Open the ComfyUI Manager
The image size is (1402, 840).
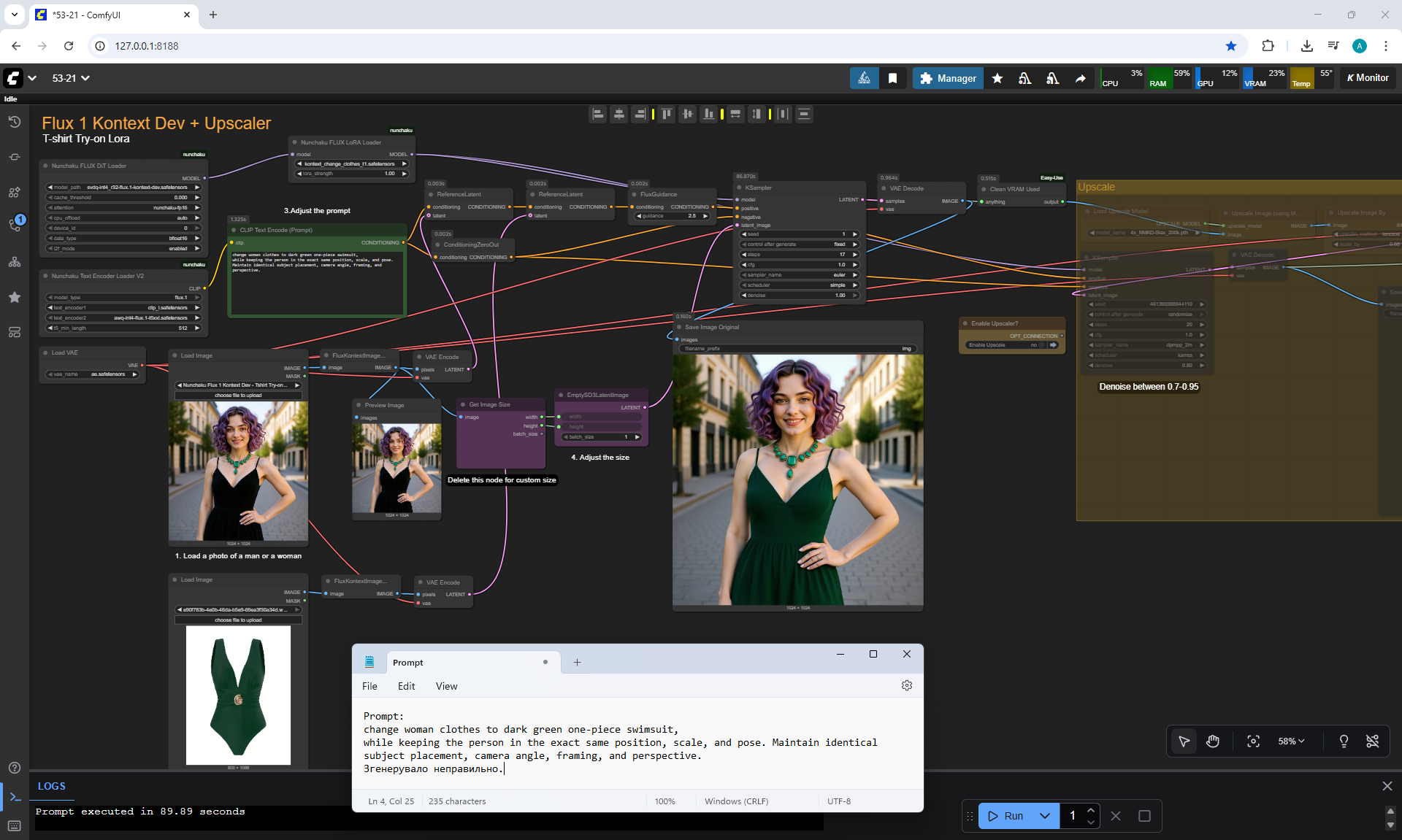[x=948, y=78]
